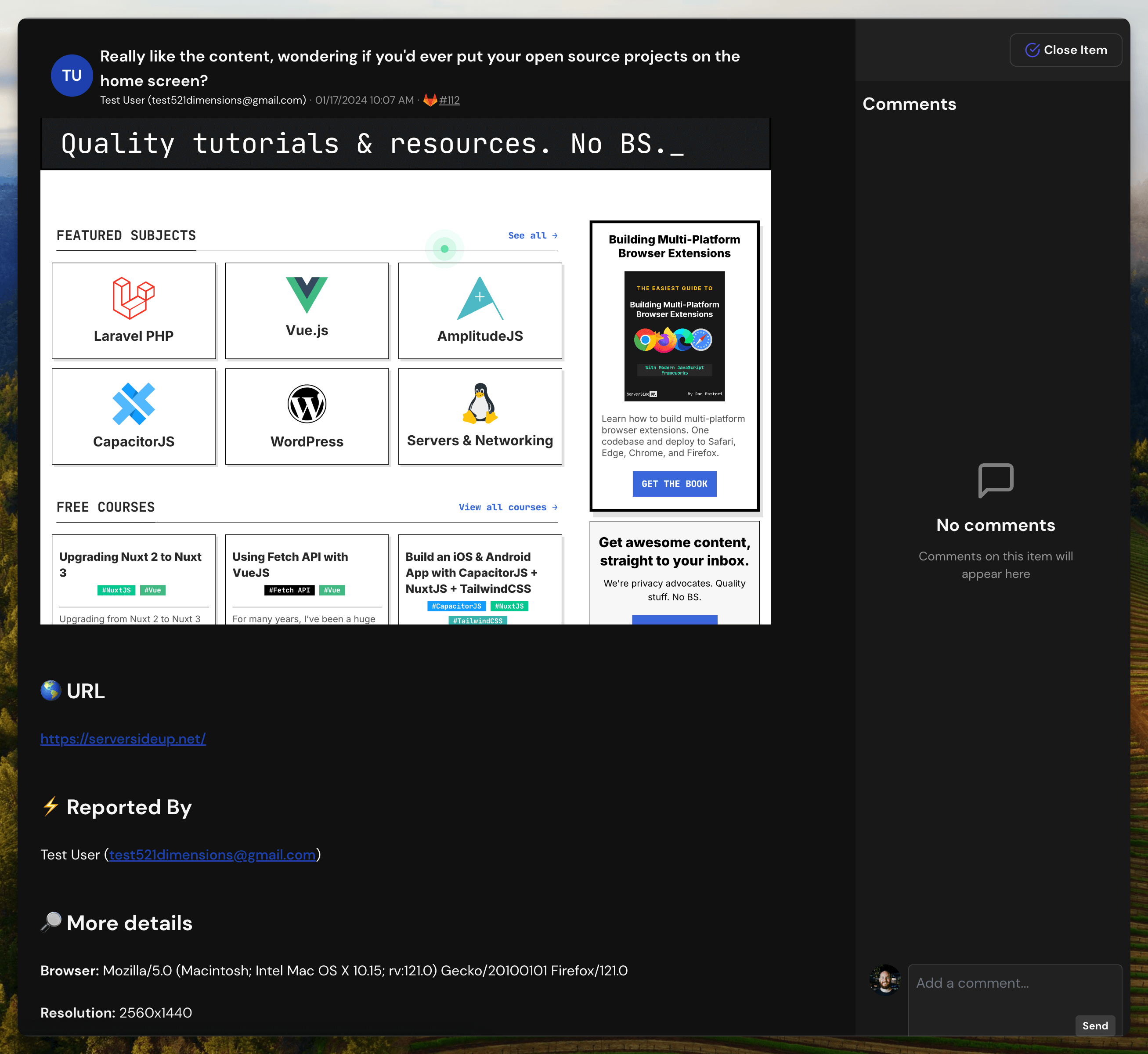Viewport: 1148px width, 1054px height.
Task: Click the Comments panel heading
Action: 909,104
